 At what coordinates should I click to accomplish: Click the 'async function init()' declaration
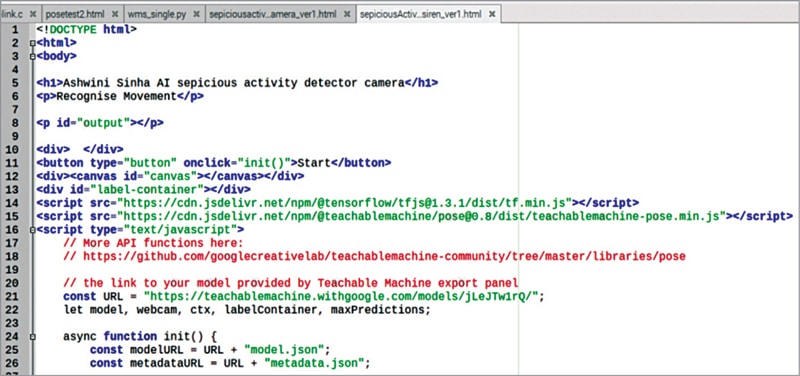click(140, 337)
